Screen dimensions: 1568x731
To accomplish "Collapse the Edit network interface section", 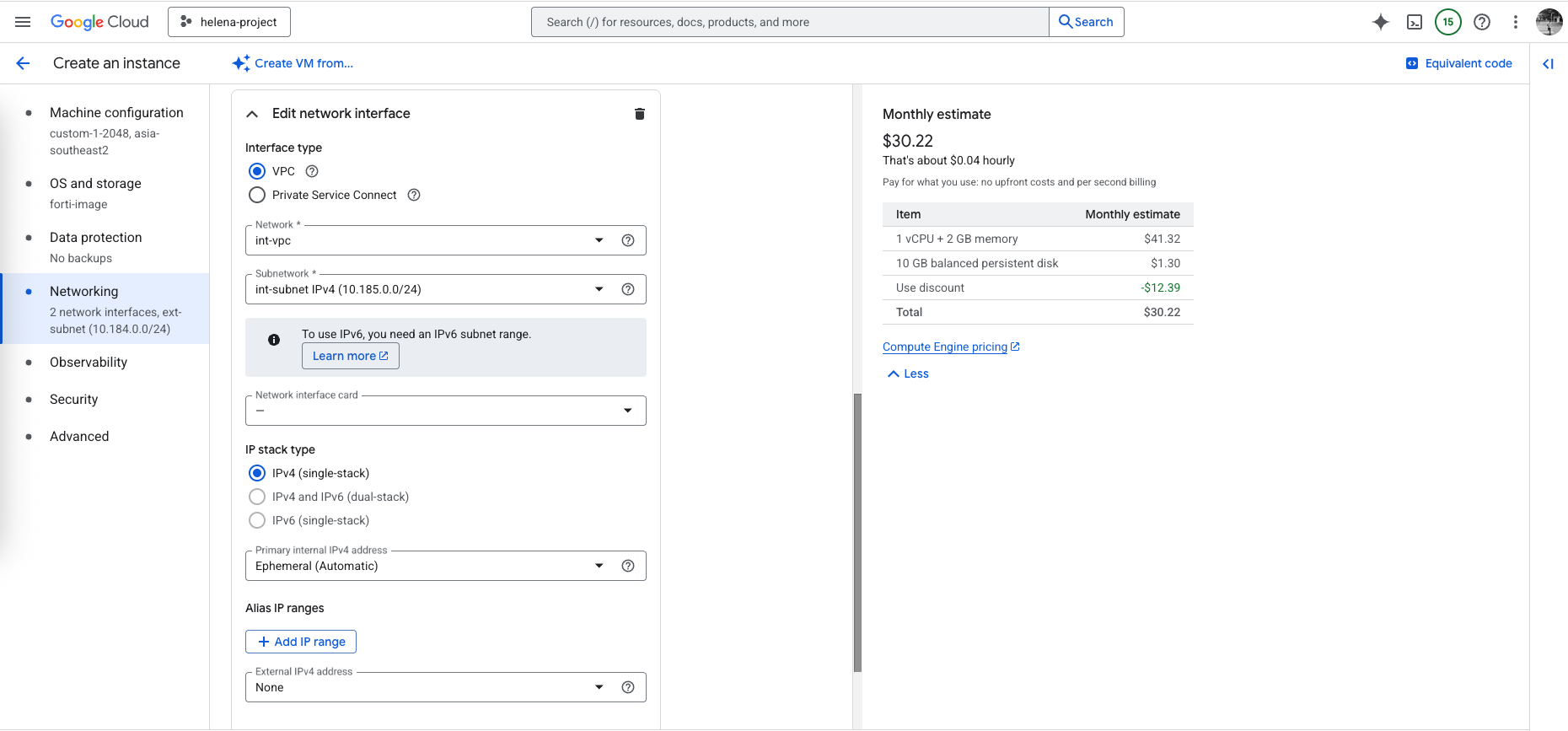I will [252, 114].
